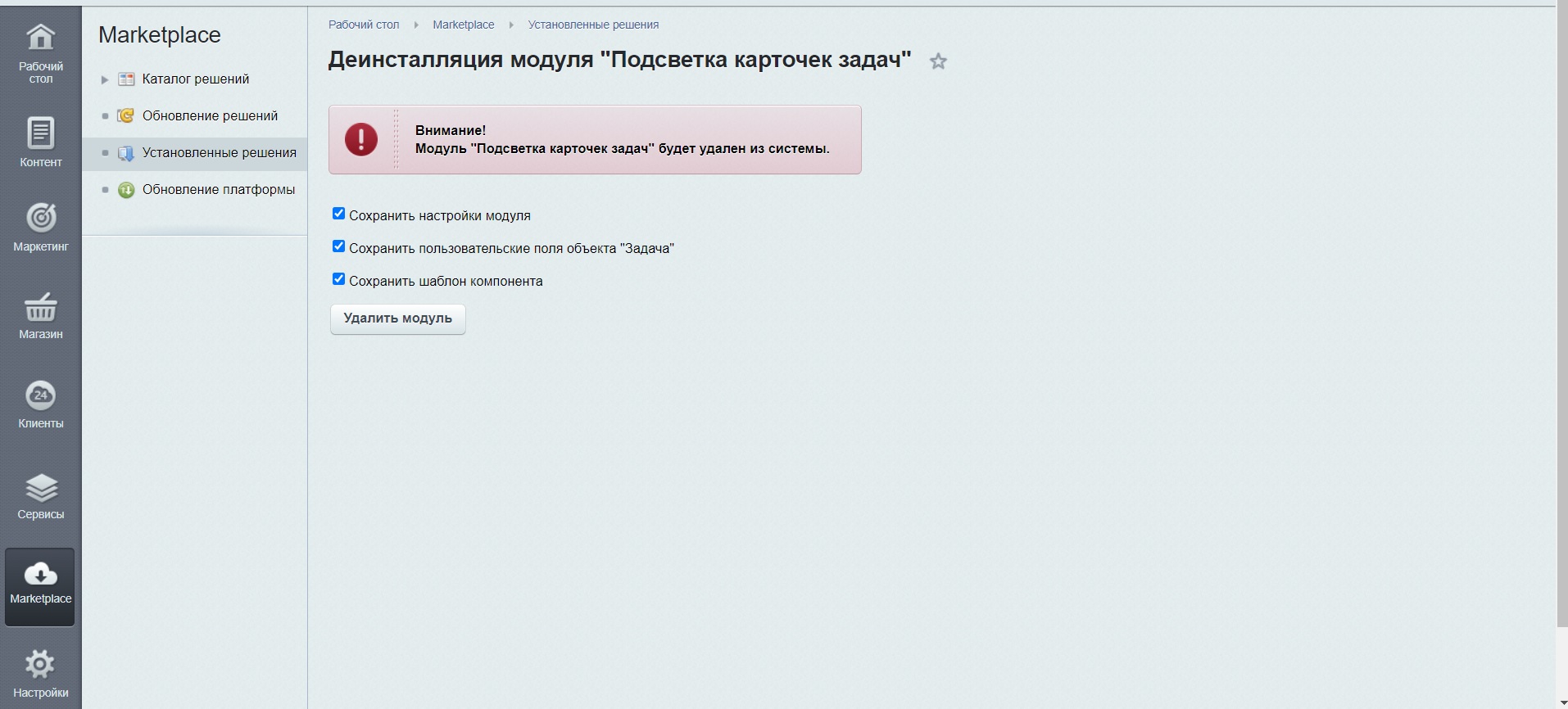Uncheck Сохранить настройки модуля
Screen dimensions: 1568x709
338,214
